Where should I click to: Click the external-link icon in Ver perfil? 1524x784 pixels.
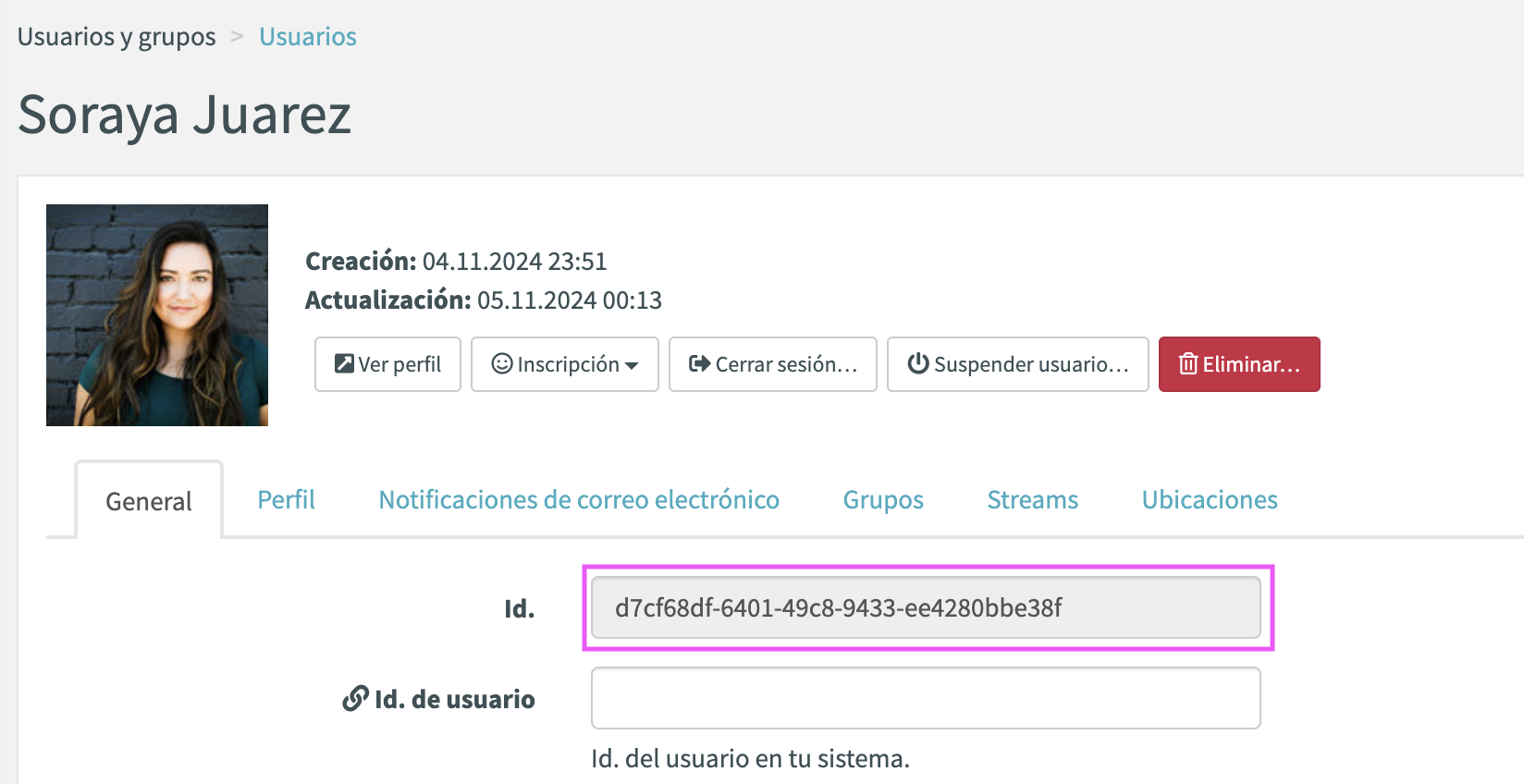click(344, 363)
